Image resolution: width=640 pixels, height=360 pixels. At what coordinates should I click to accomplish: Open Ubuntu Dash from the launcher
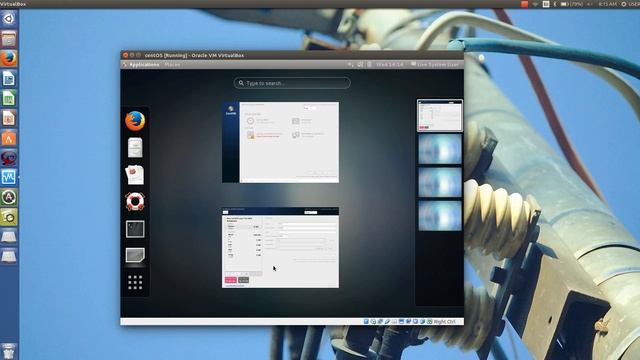coord(9,19)
